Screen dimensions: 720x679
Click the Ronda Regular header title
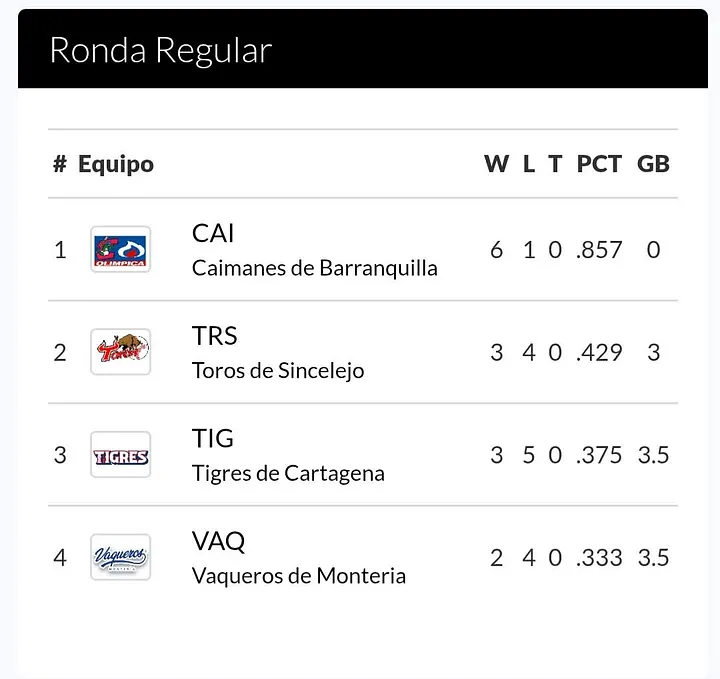tap(160, 50)
